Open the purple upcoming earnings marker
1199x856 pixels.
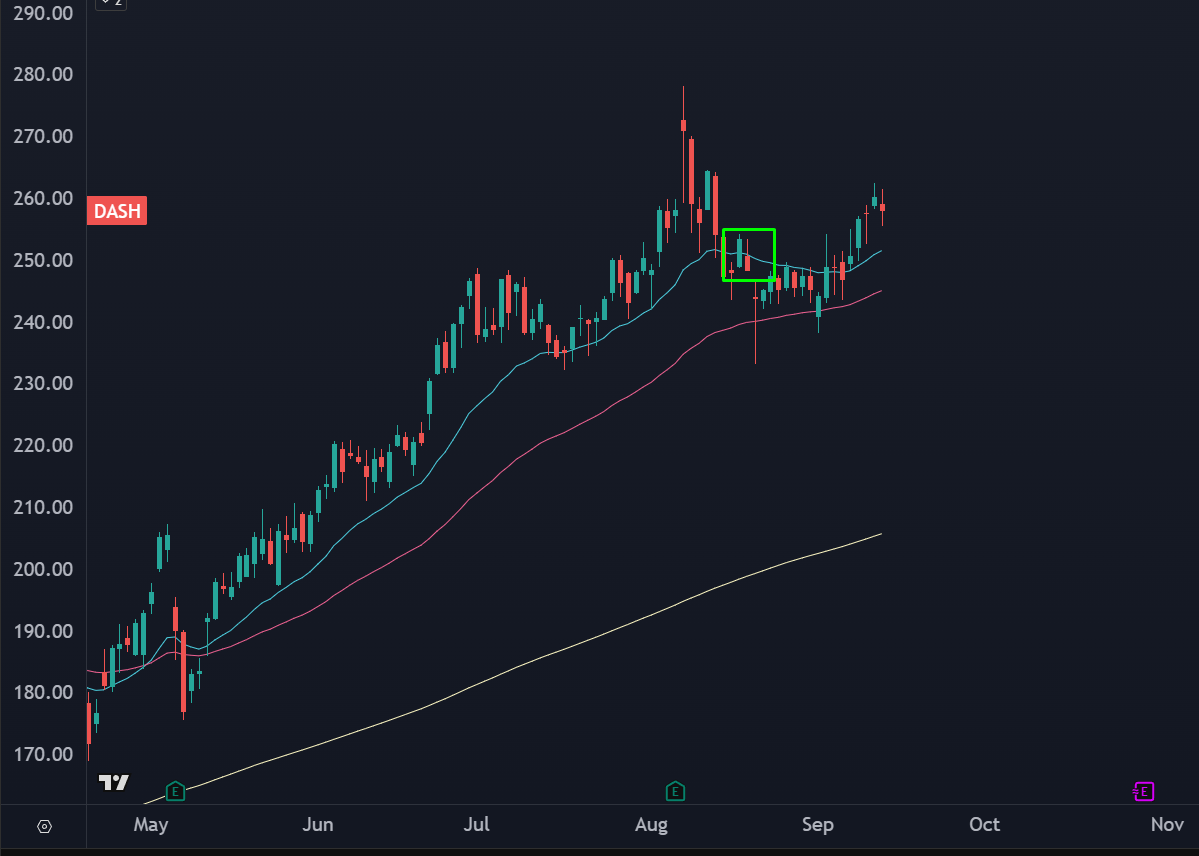(1143, 791)
